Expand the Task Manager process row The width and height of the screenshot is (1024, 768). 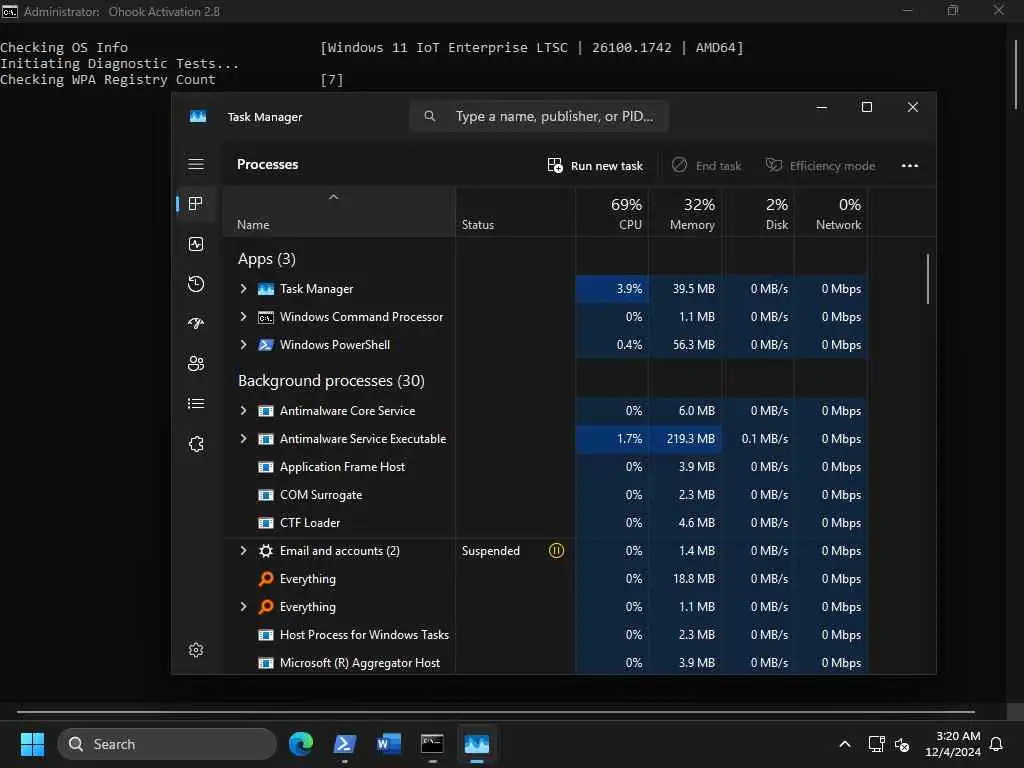243,289
